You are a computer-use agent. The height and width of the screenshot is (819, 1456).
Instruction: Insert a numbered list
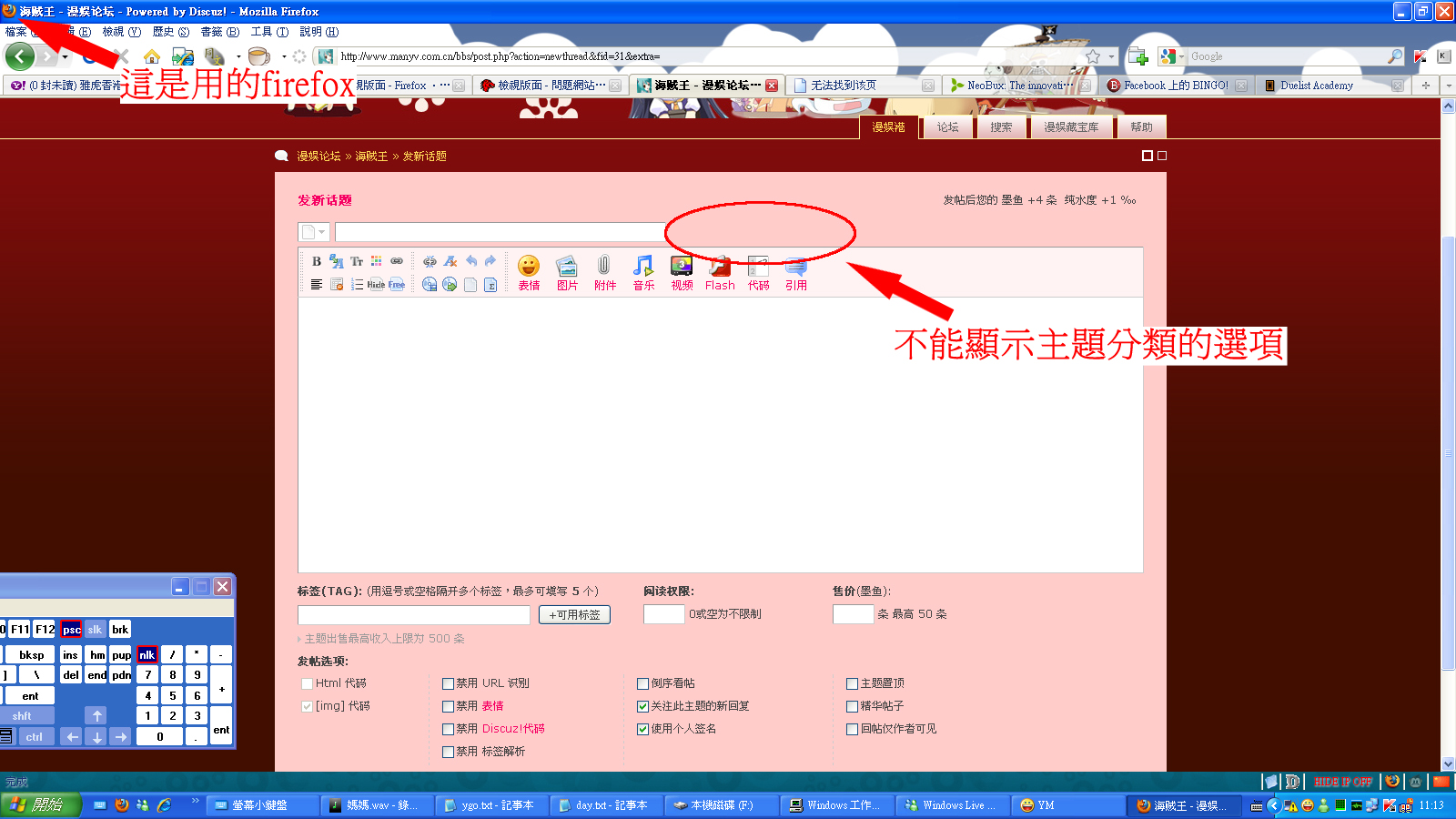[x=357, y=285]
